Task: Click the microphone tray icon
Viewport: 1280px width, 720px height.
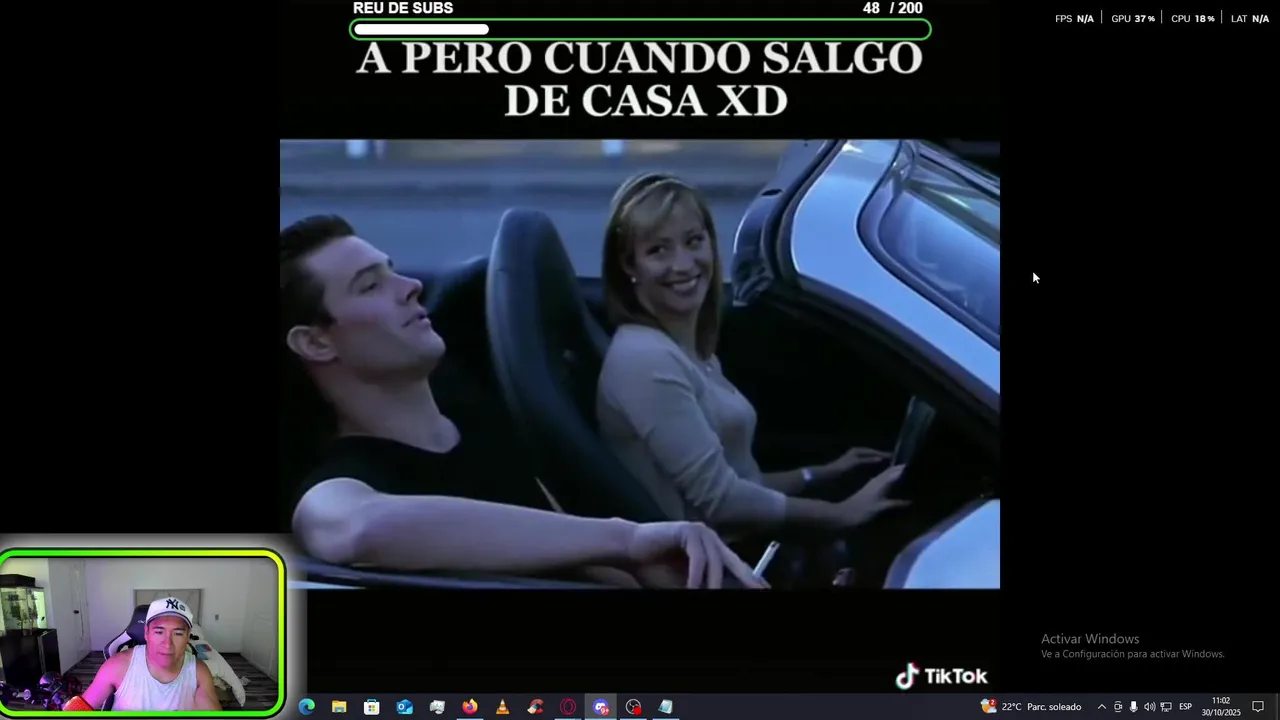Action: click(1133, 707)
